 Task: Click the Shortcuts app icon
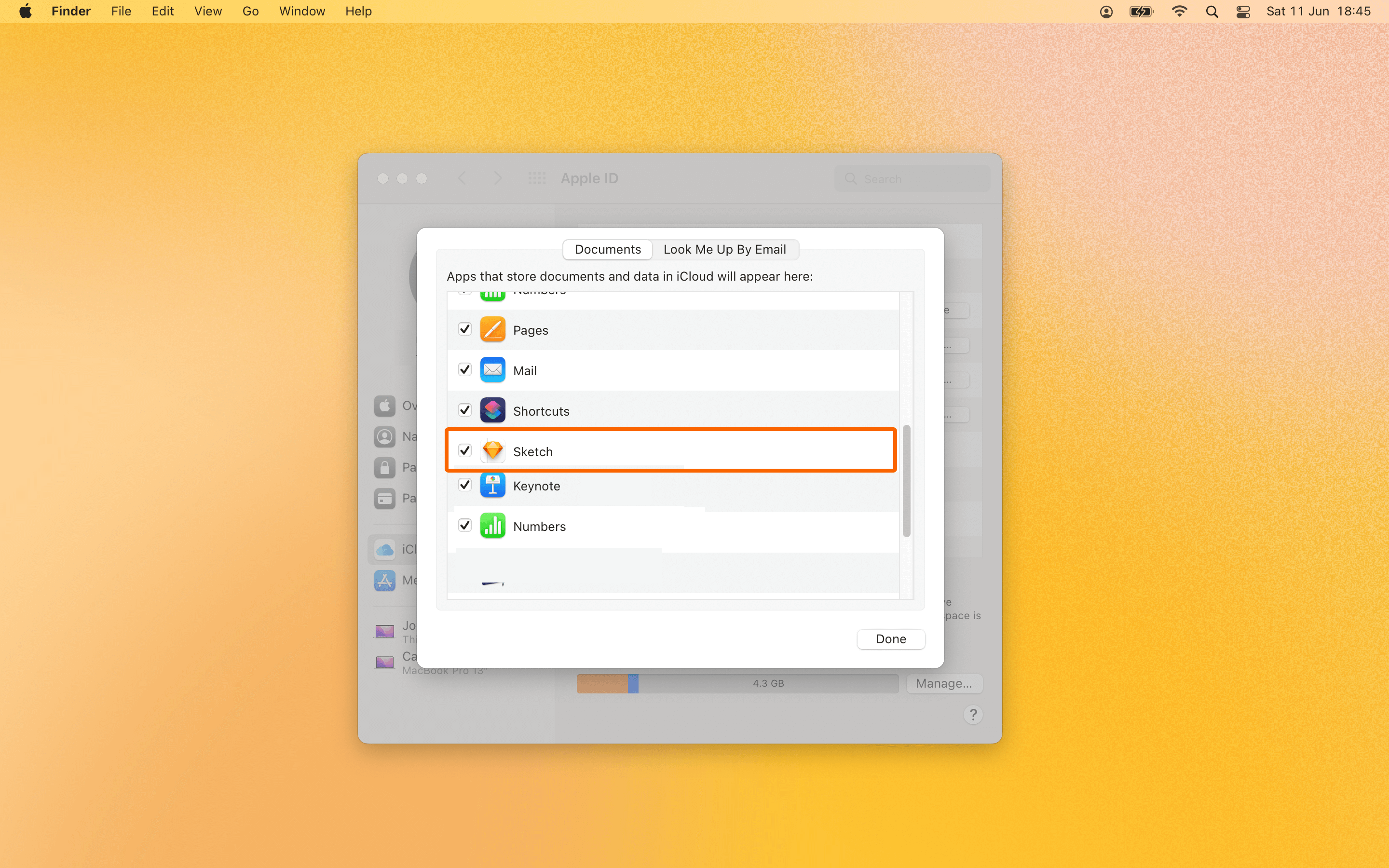coord(492,410)
